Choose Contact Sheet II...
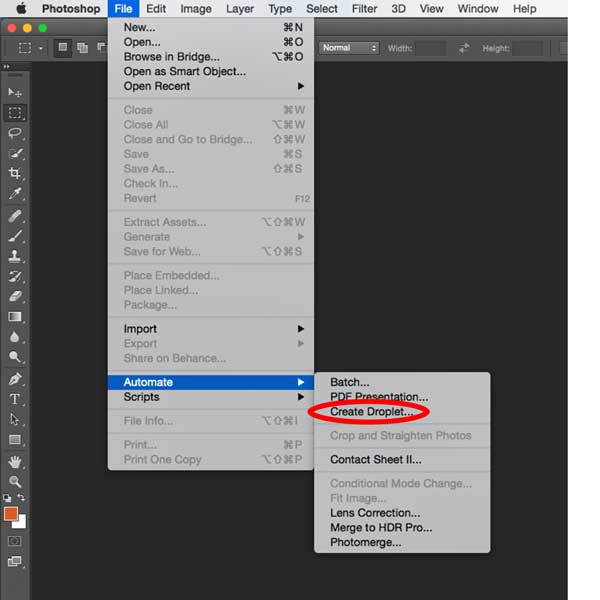 click(402, 460)
